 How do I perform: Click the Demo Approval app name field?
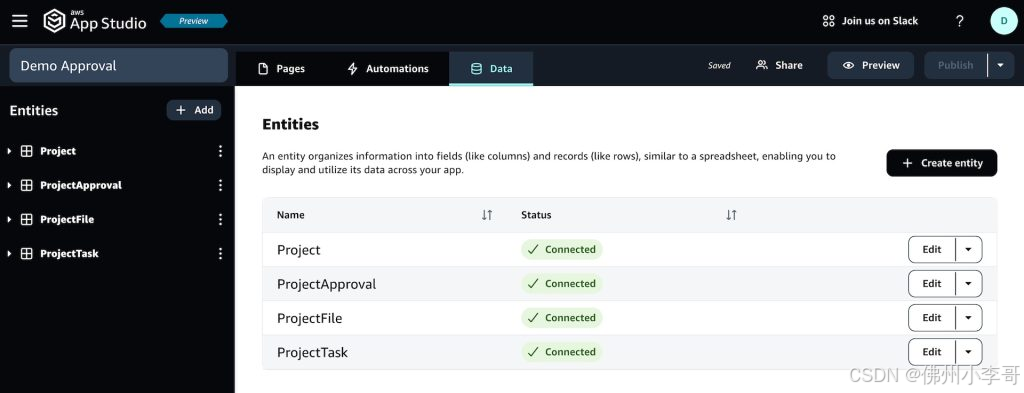(x=118, y=65)
